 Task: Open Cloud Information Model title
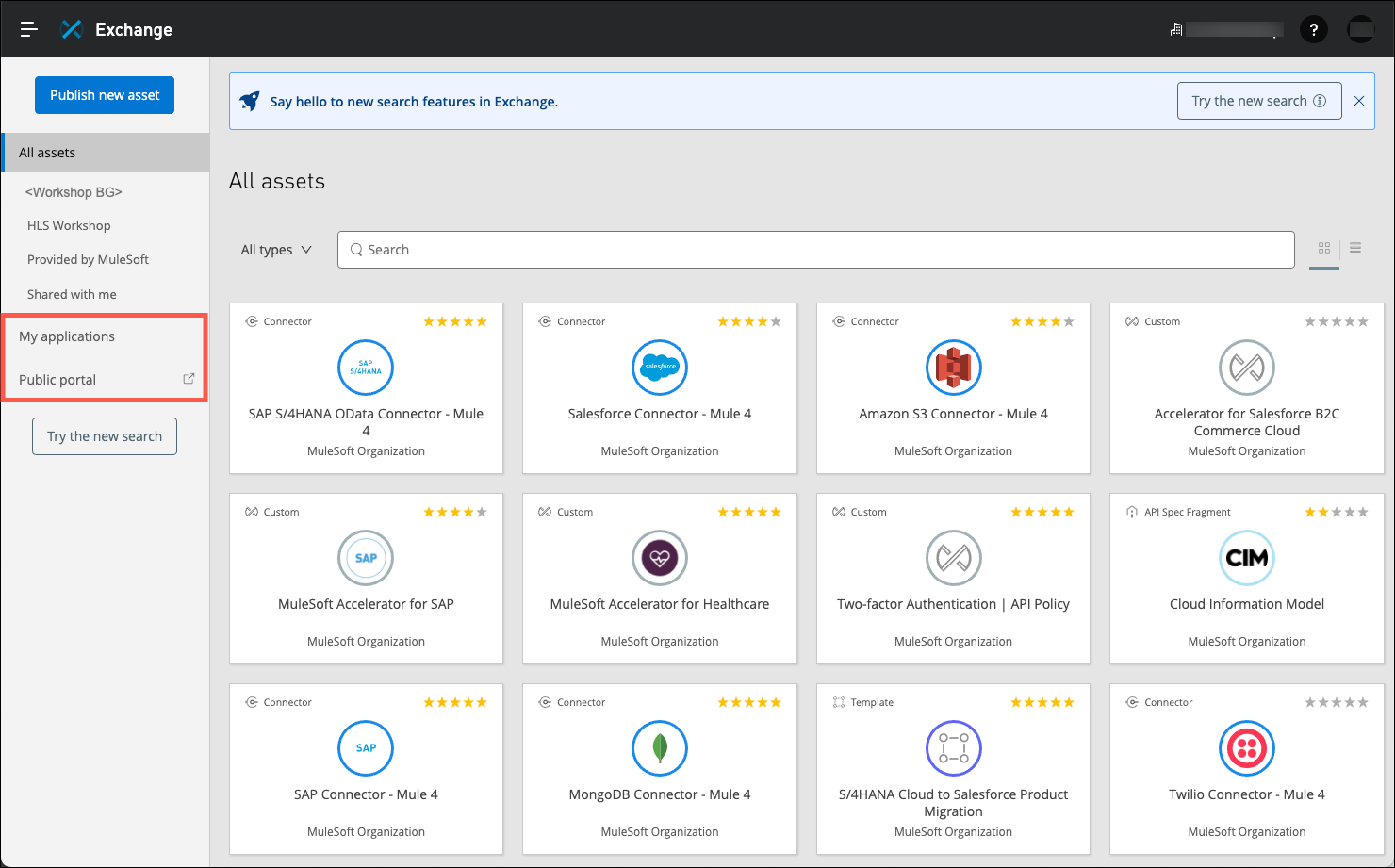coord(1247,604)
